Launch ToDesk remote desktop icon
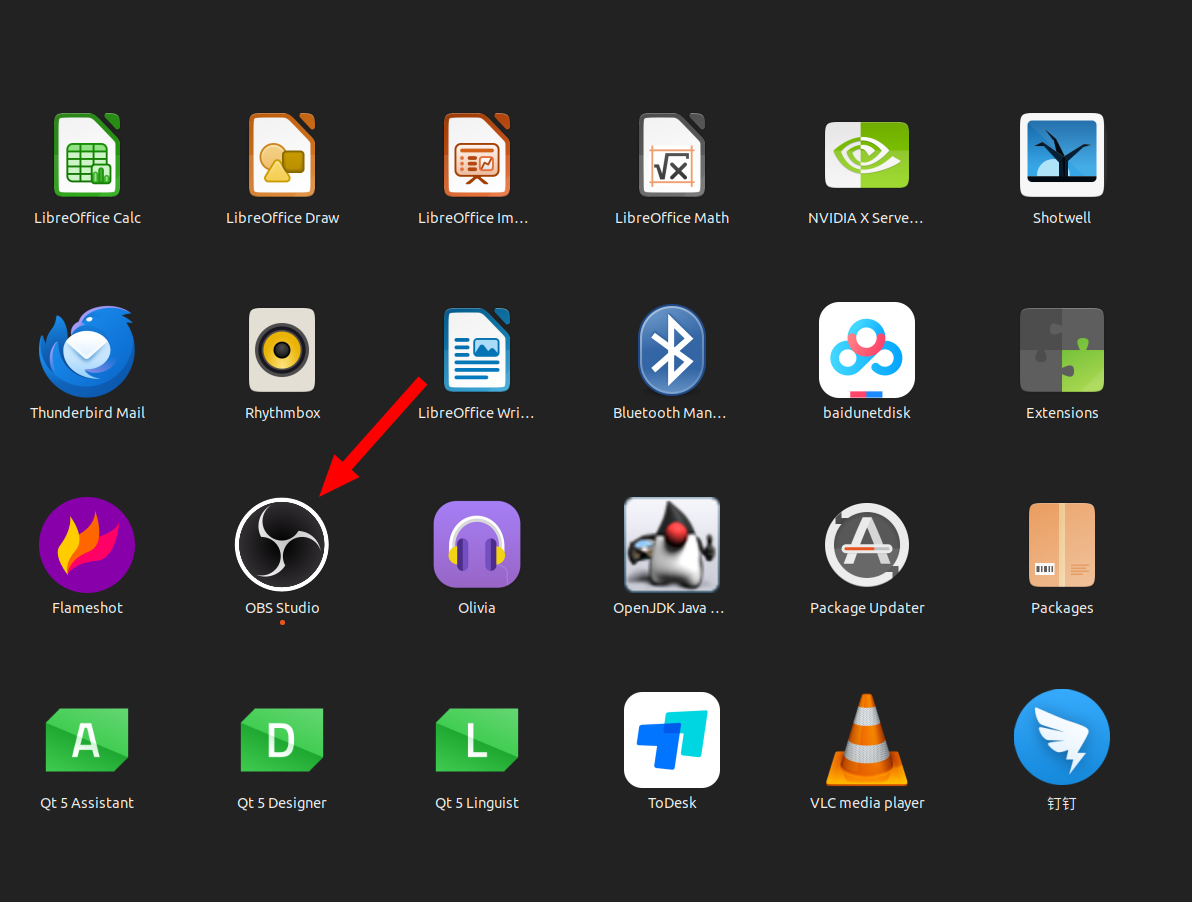This screenshot has height=902, width=1192. tap(672, 739)
